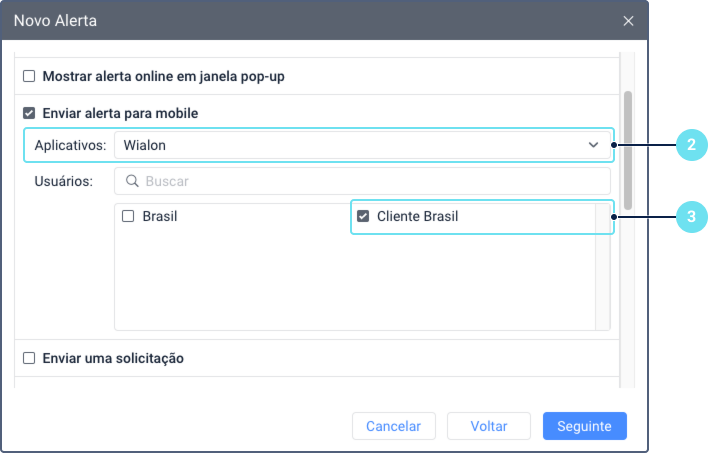Check the Brasil user checkbox

tap(128, 216)
